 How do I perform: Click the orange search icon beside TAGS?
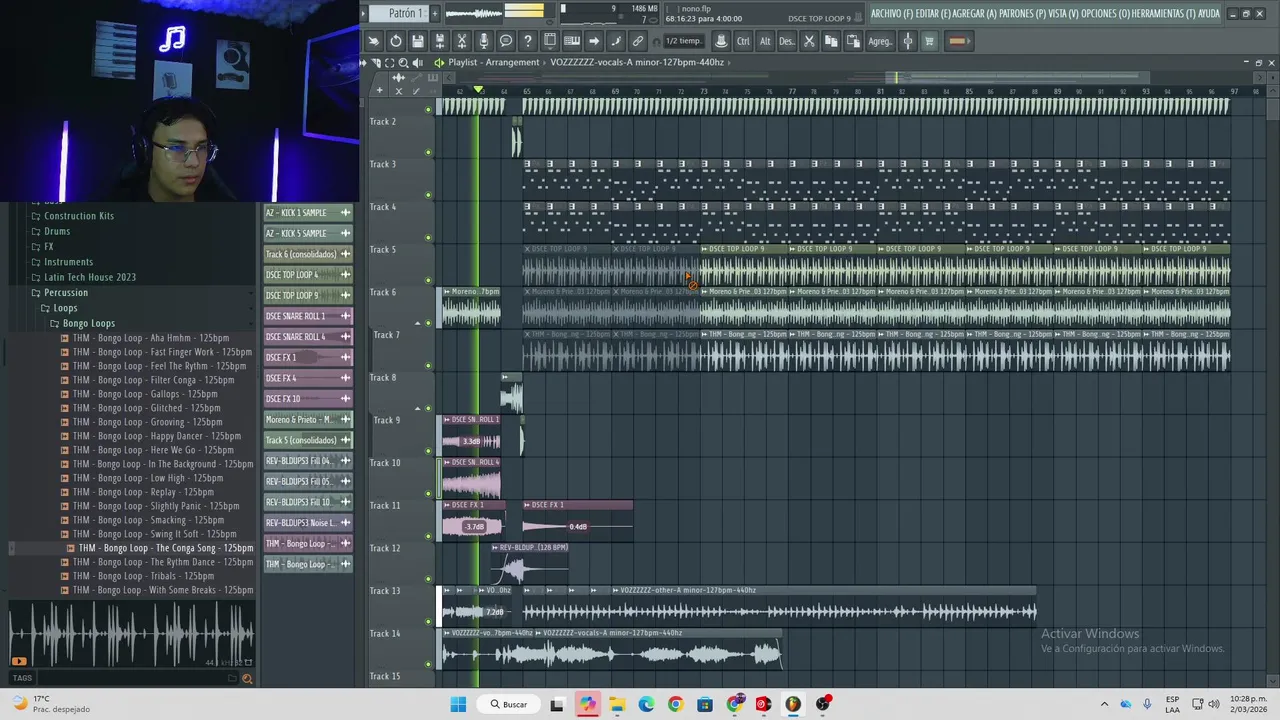point(247,678)
